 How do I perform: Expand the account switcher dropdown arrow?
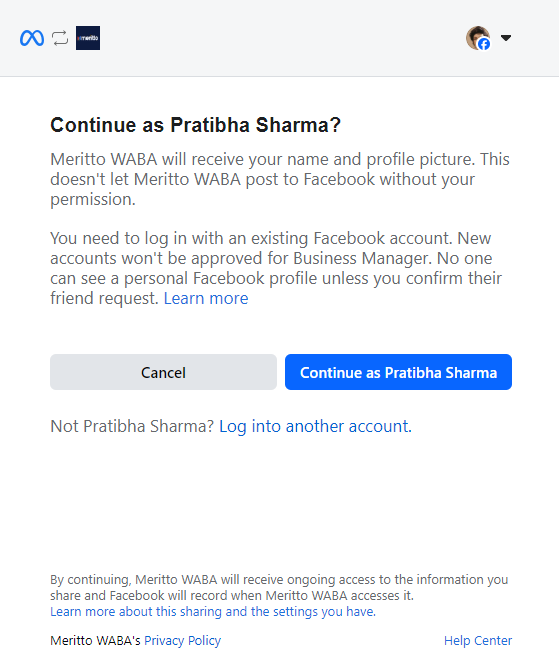506,38
